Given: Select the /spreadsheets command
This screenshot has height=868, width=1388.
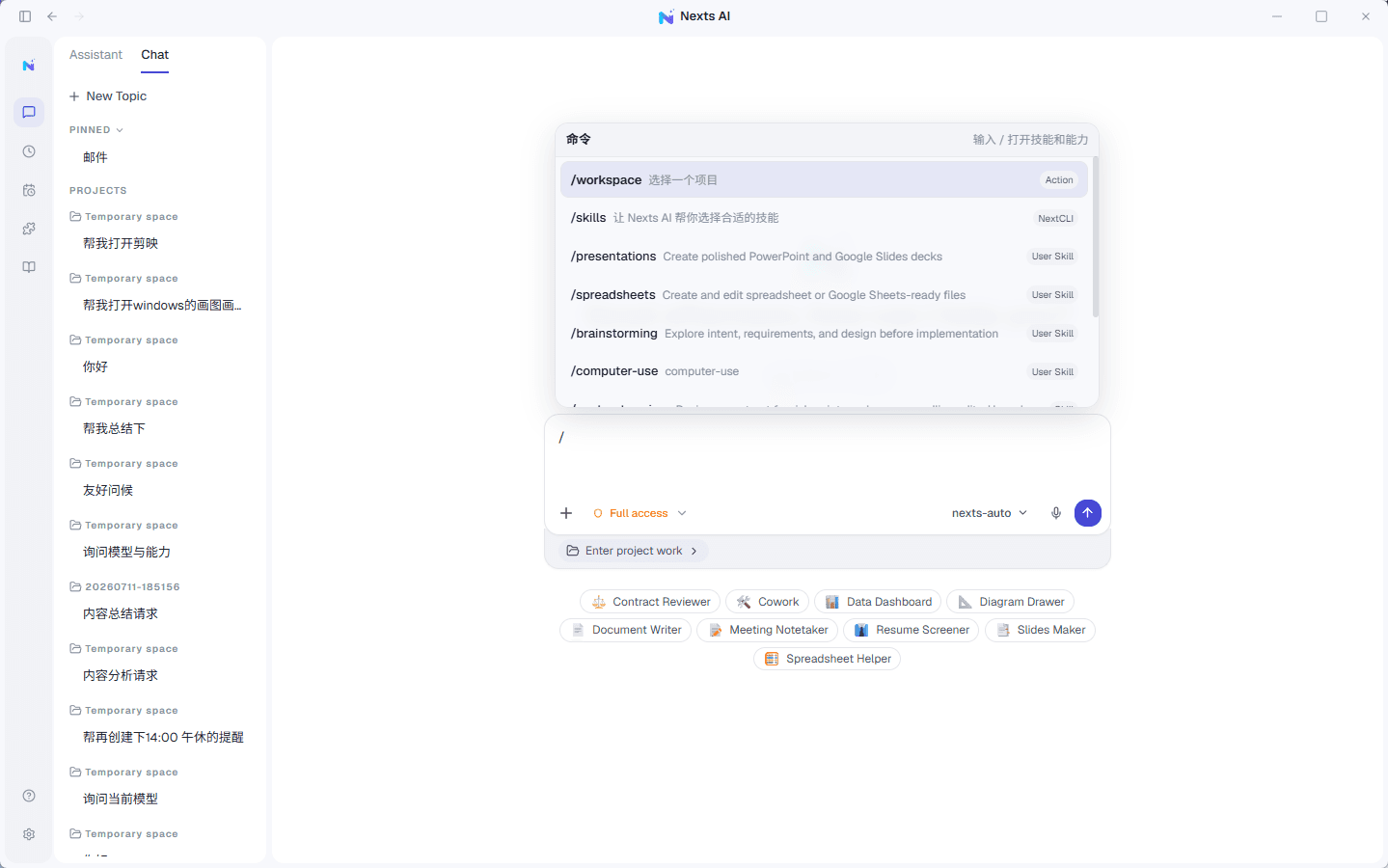Looking at the screenshot, I should [824, 295].
